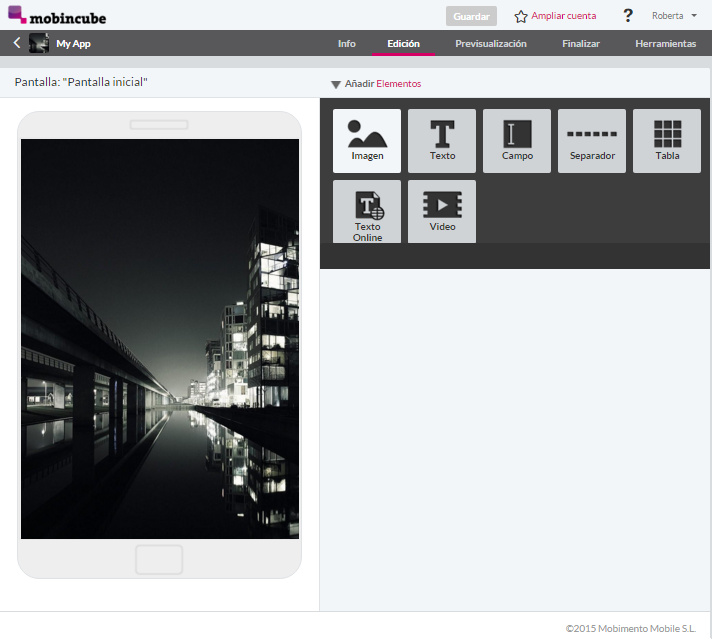The width and height of the screenshot is (712, 639).
Task: Click the My App thumbnail icon
Action: point(39,43)
